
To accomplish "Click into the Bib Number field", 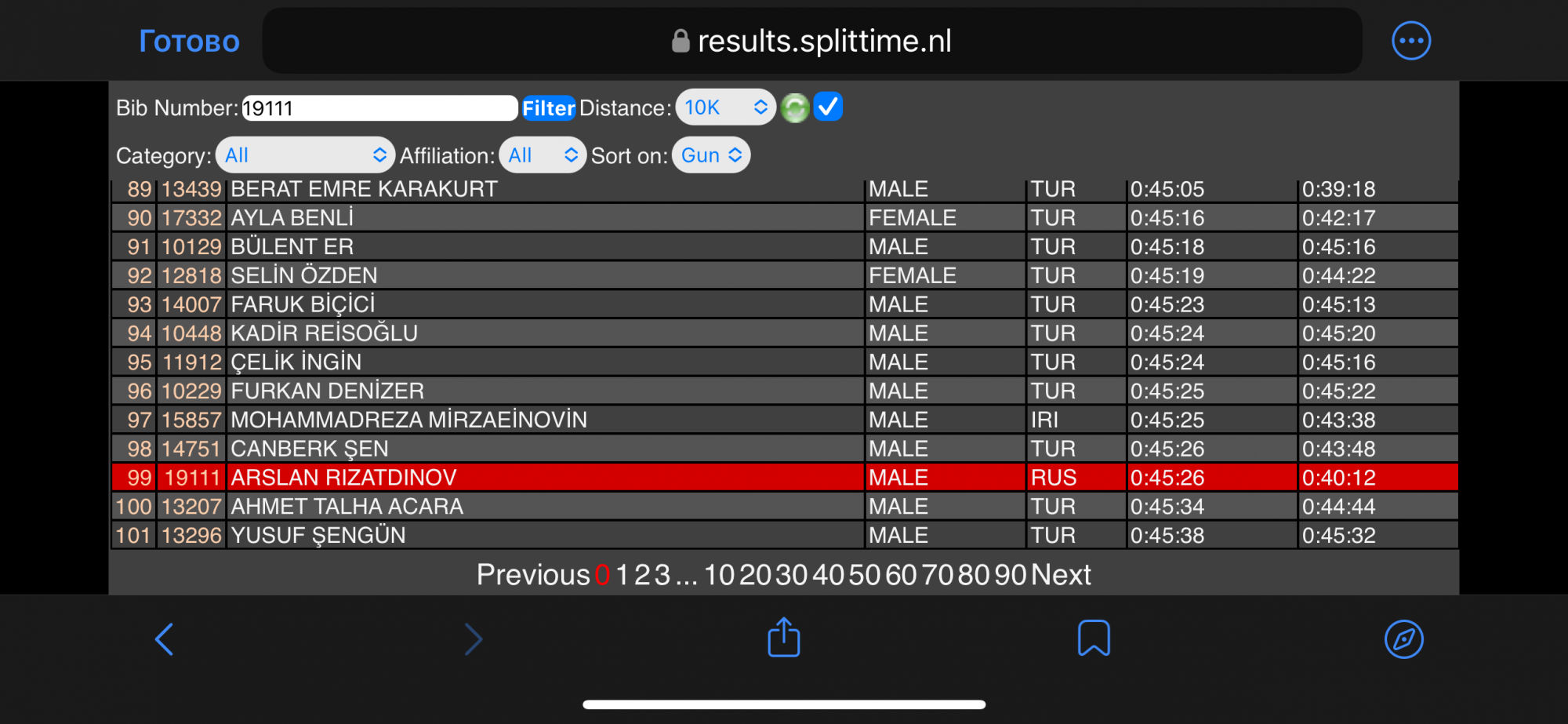I will (379, 108).
